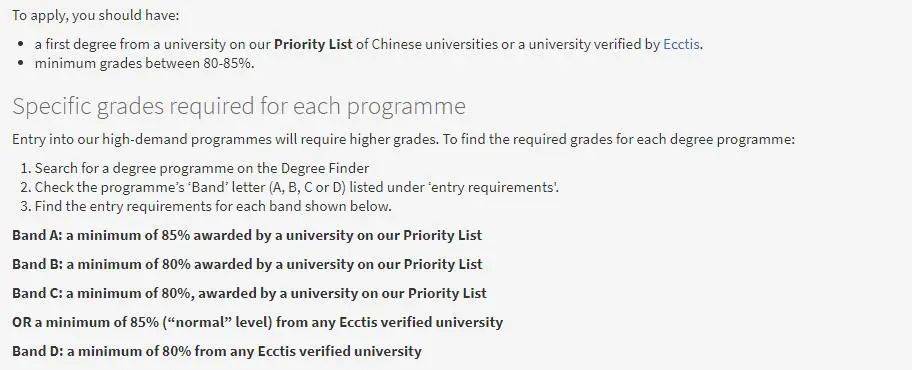
Task: Click the Band C requirement line
Action: click(x=249, y=293)
